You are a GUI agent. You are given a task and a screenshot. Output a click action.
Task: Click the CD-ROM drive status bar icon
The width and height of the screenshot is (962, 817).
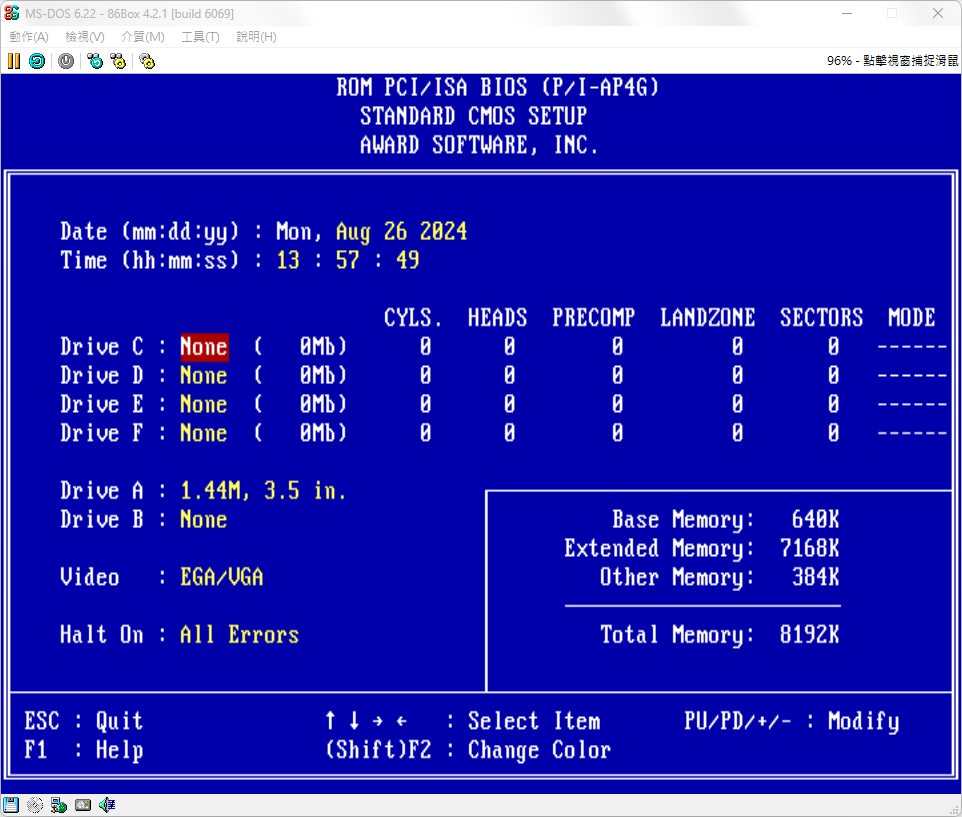point(35,804)
